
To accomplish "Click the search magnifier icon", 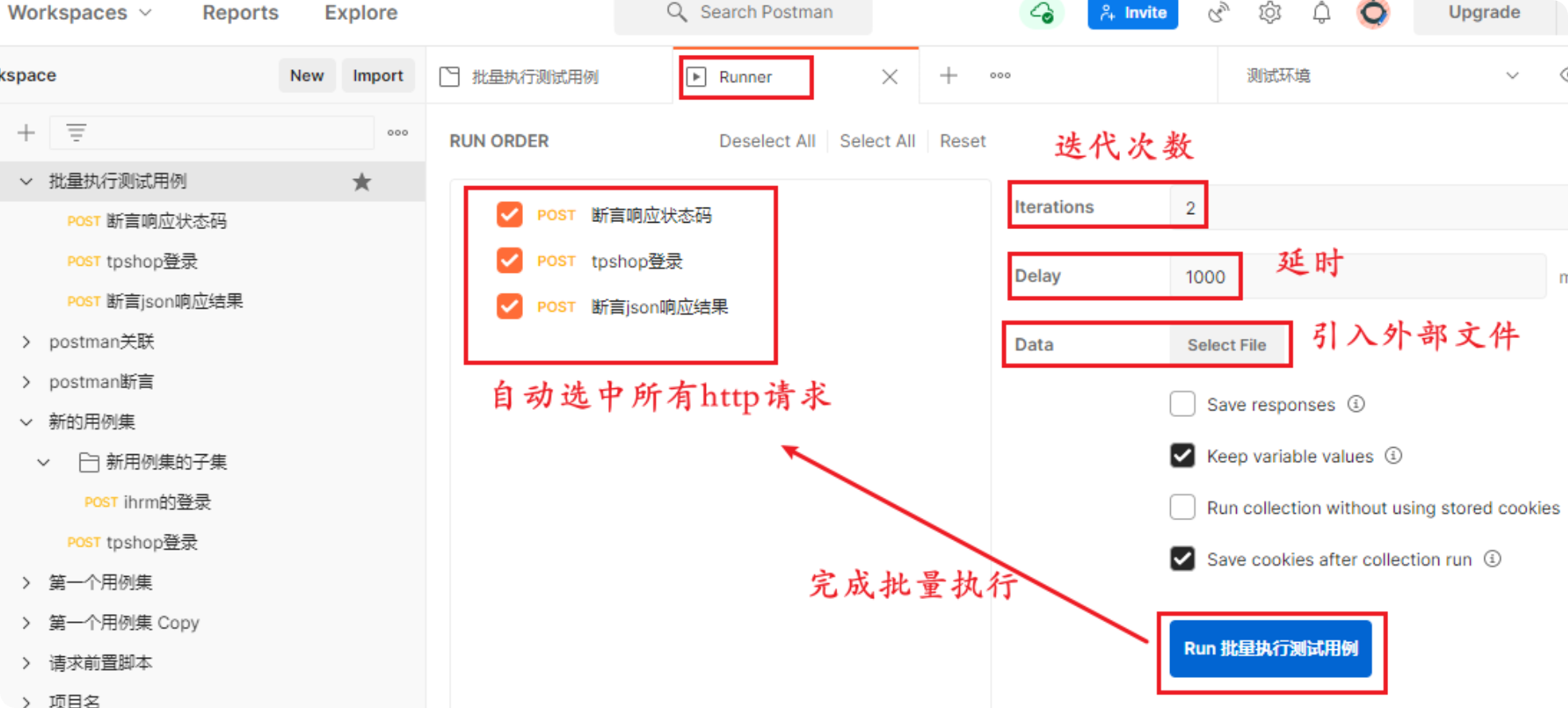I will point(677,12).
